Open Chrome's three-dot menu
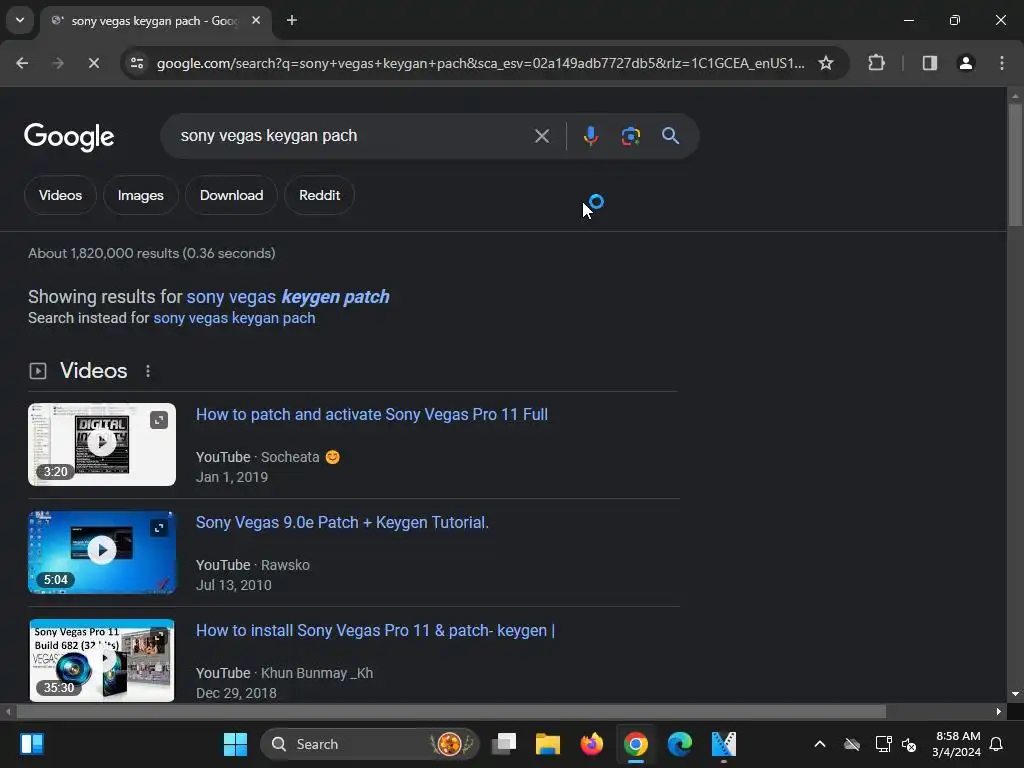The image size is (1024, 768). (x=1002, y=63)
